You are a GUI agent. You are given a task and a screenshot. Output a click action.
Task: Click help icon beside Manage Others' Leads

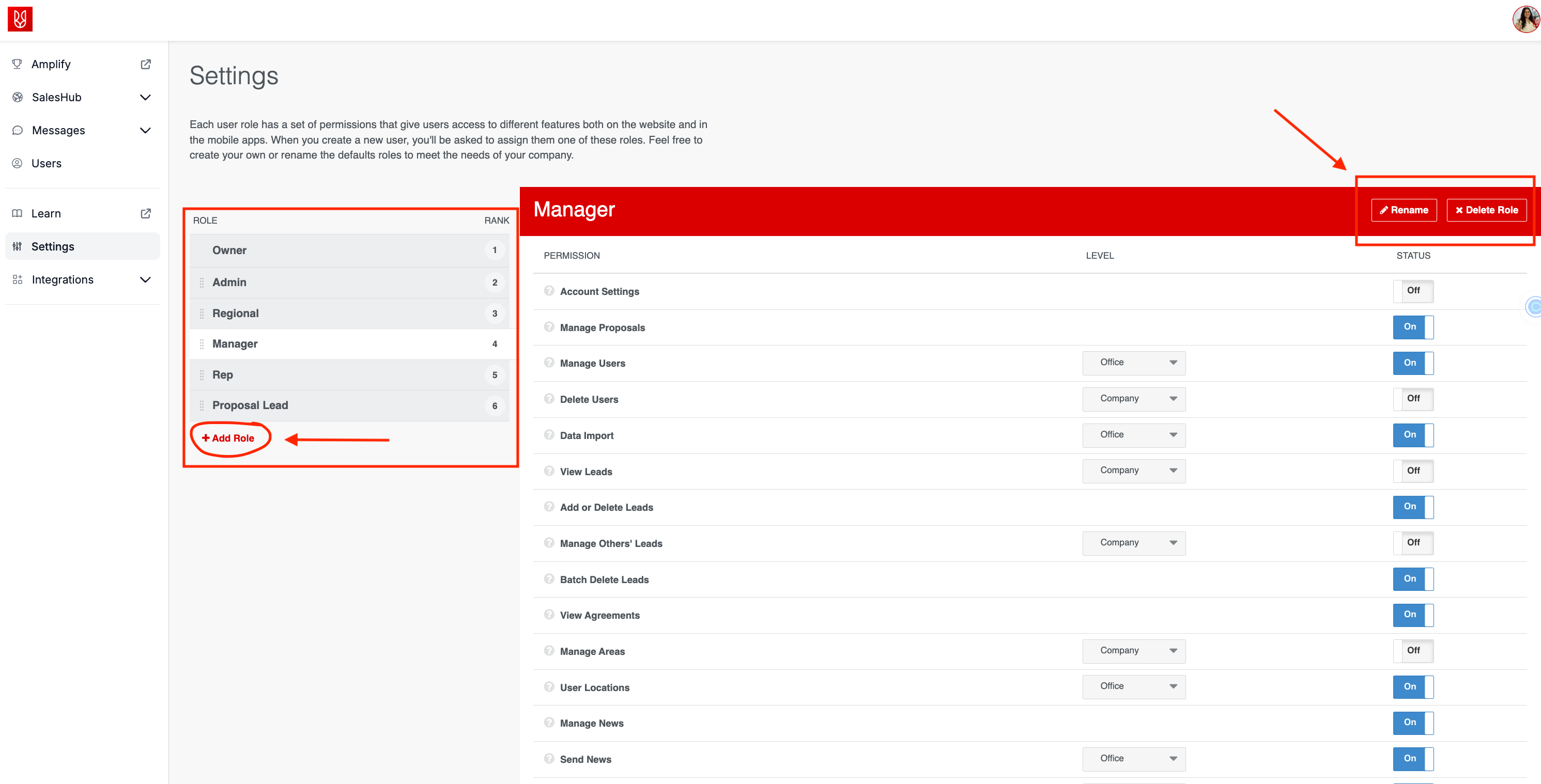click(549, 542)
